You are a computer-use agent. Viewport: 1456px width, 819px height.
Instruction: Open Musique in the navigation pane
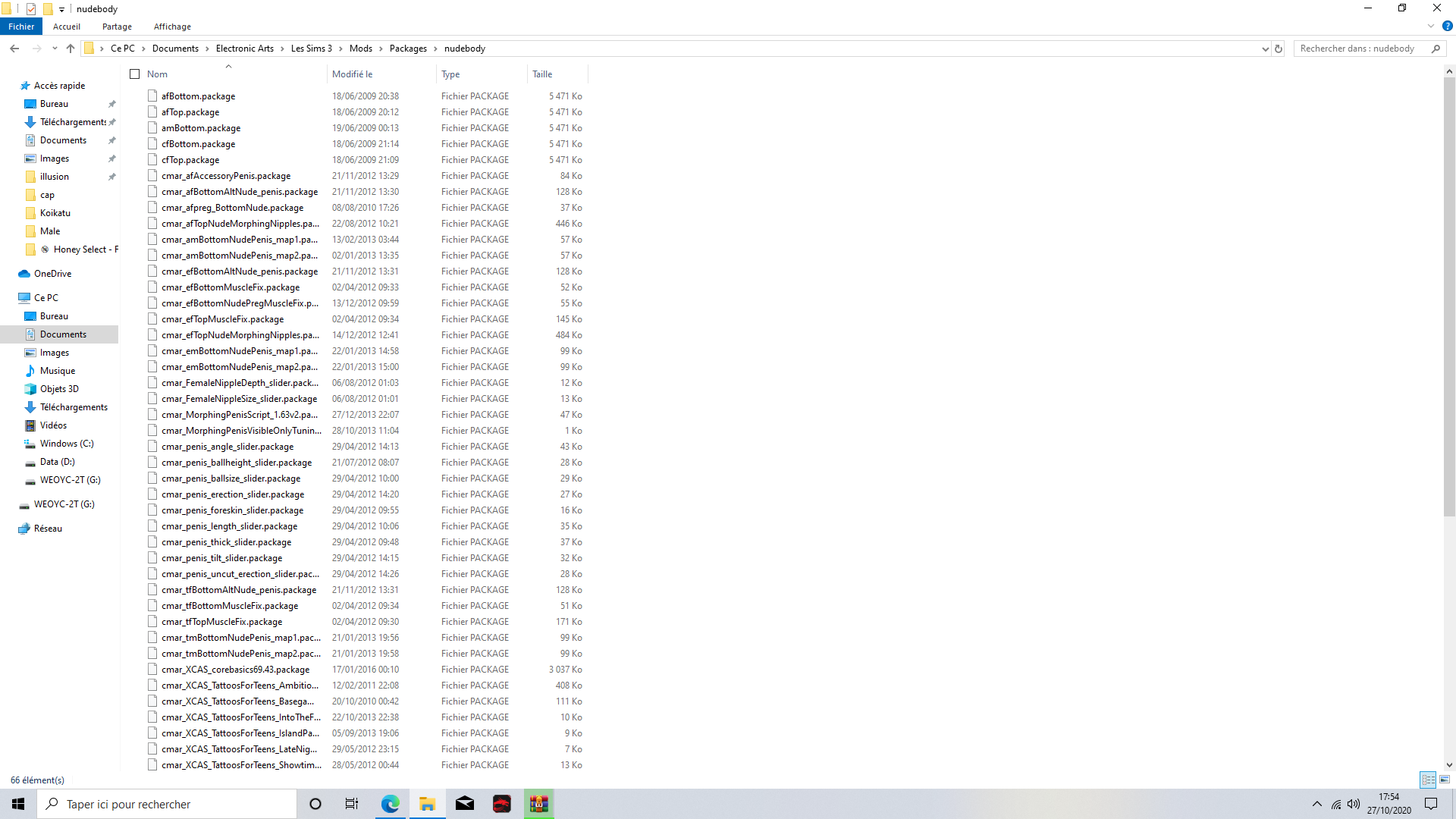57,371
